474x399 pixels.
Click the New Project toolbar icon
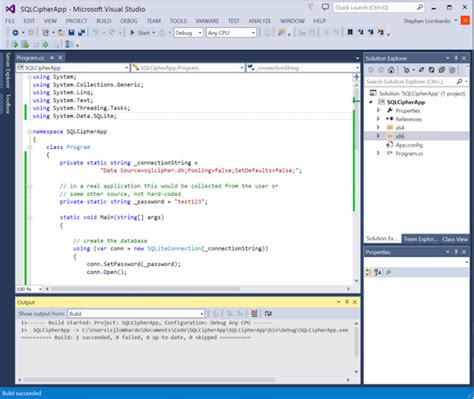click(x=46, y=33)
